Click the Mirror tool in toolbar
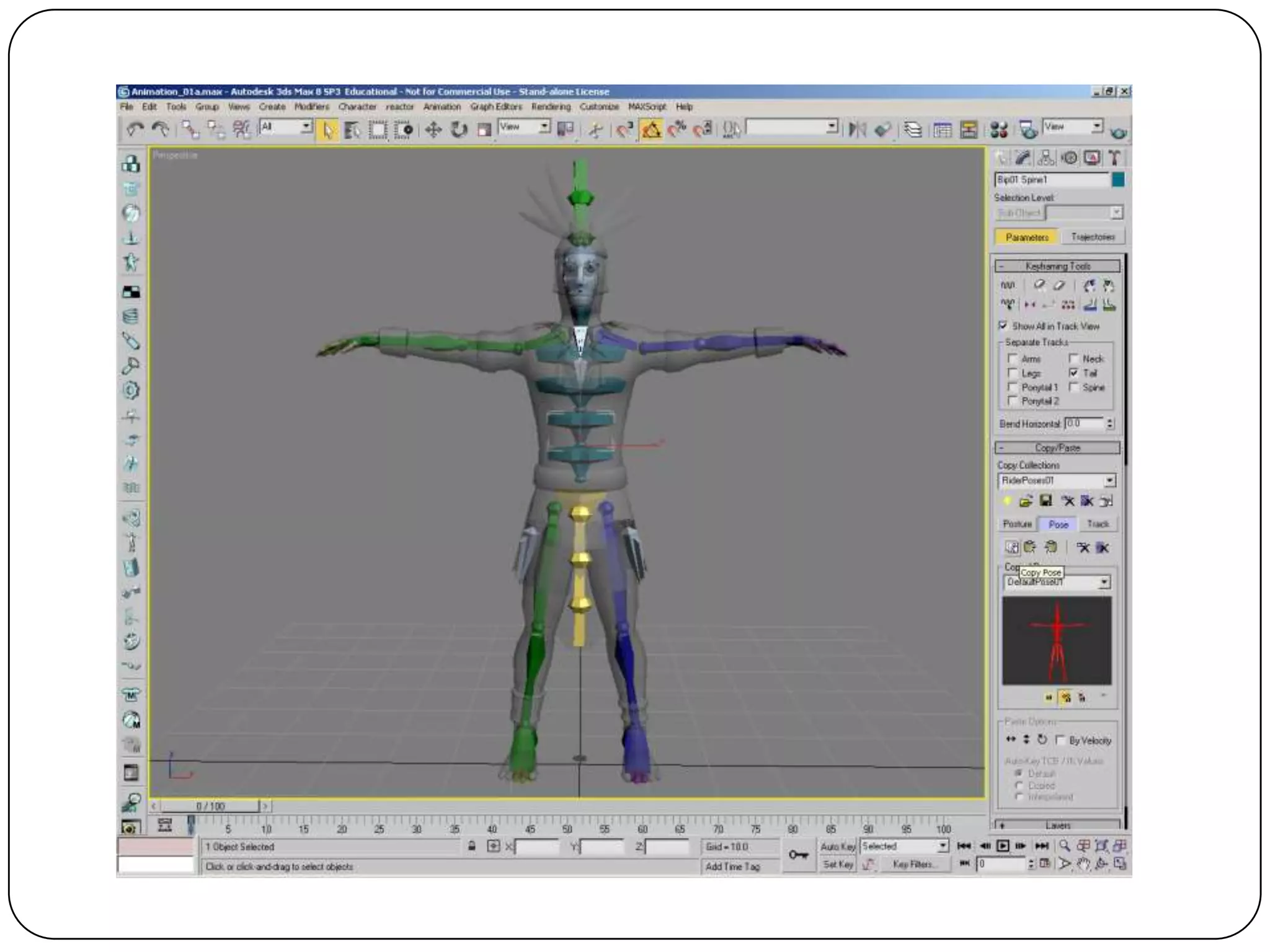Viewport: 1270px width, 952px height. (x=857, y=130)
